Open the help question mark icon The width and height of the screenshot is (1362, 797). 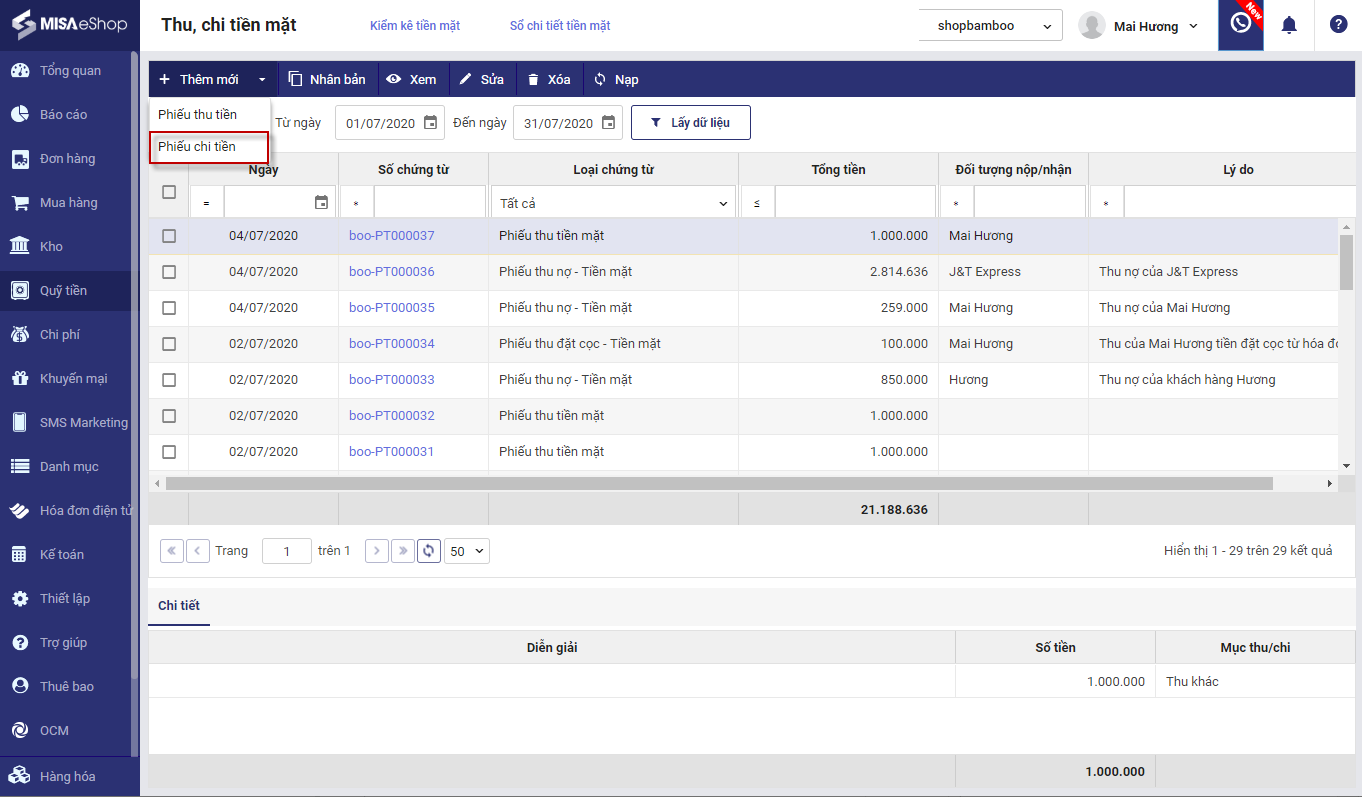pyautogui.click(x=1338, y=25)
